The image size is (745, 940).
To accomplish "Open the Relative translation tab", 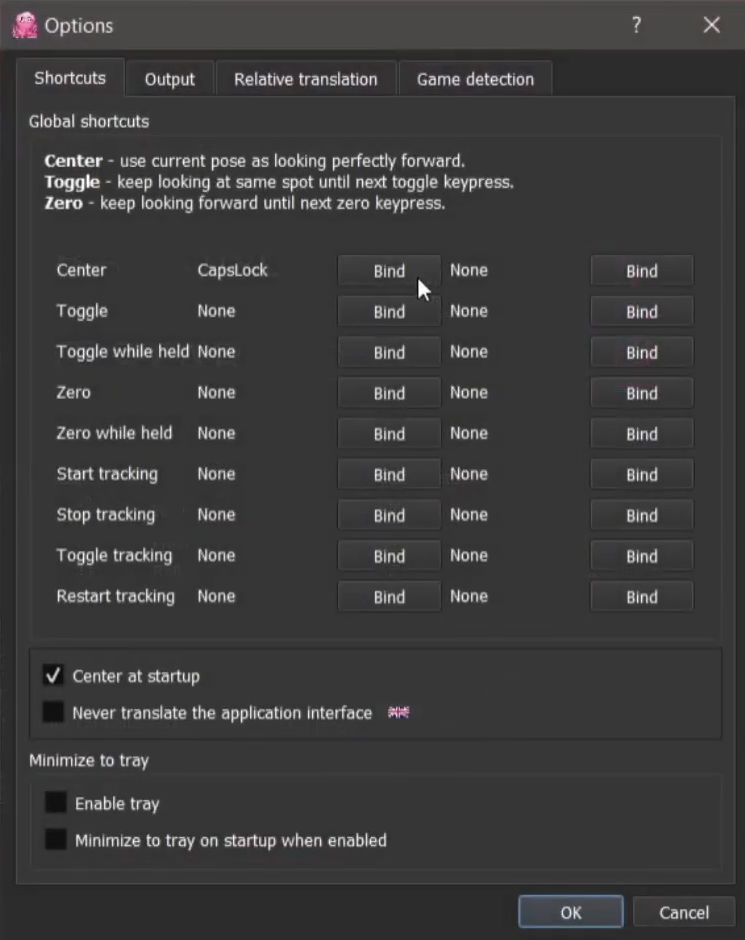I will coord(306,79).
